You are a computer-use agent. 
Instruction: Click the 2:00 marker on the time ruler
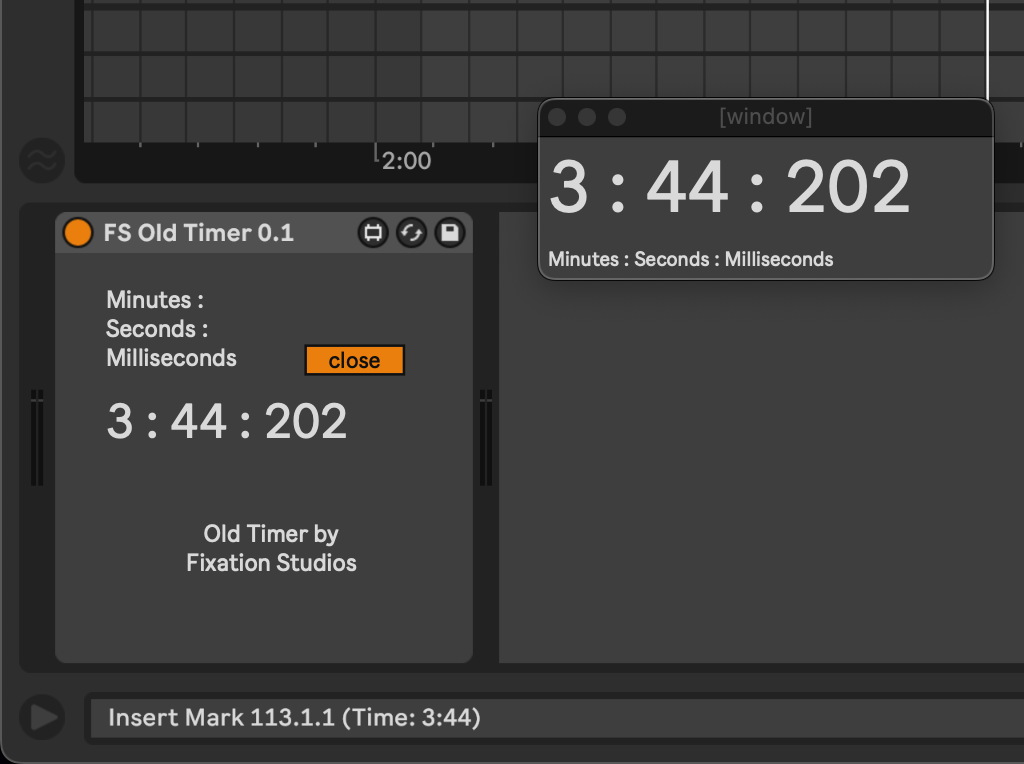405,160
